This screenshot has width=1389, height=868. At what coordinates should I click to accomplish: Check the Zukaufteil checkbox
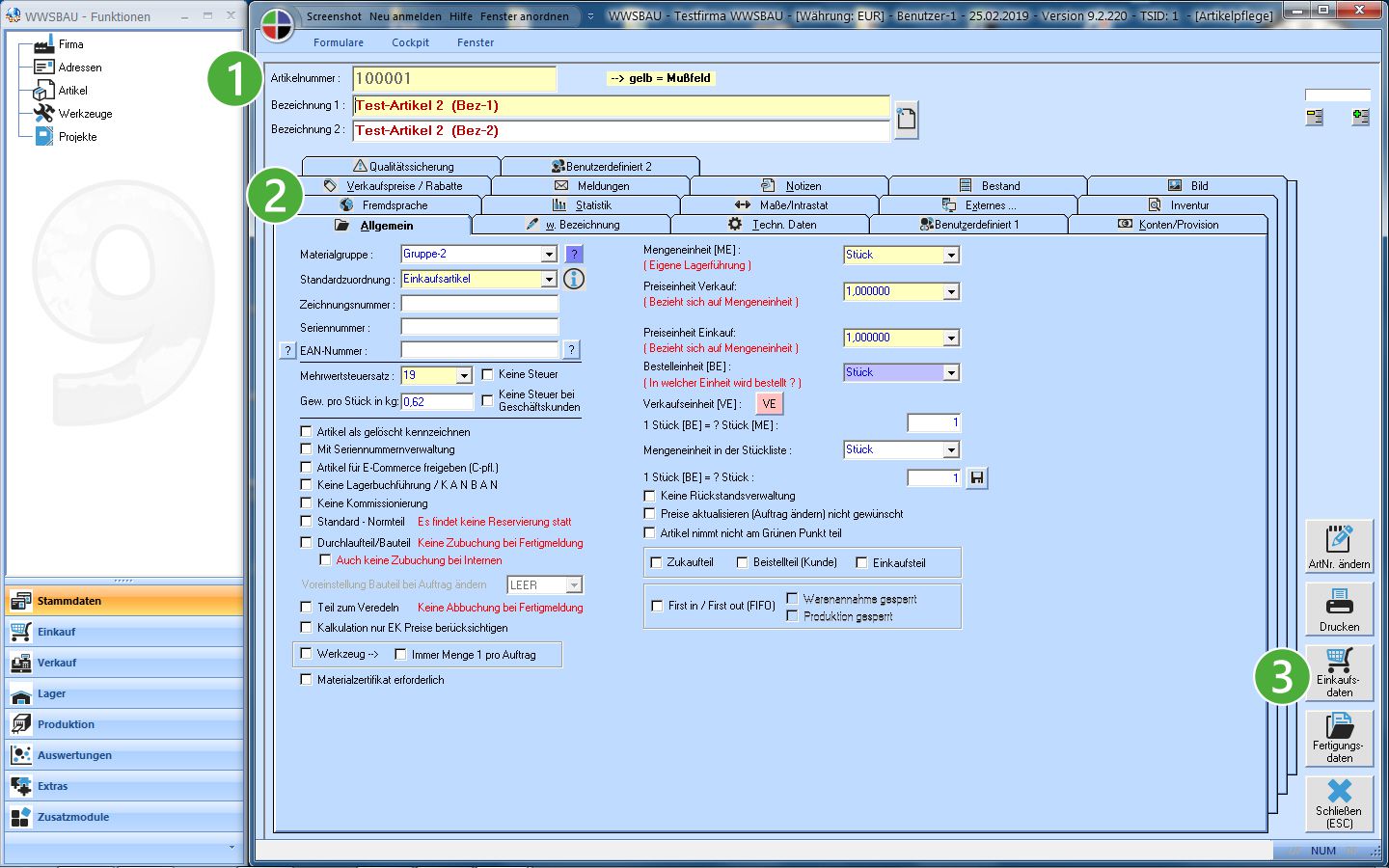pos(656,562)
